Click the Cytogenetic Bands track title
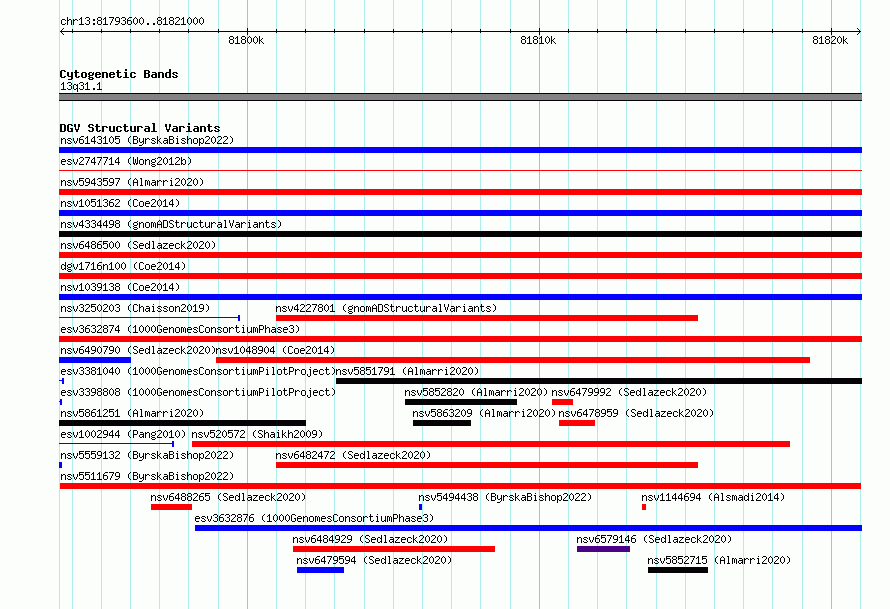Image resolution: width=890 pixels, height=609 pixels. tap(119, 74)
